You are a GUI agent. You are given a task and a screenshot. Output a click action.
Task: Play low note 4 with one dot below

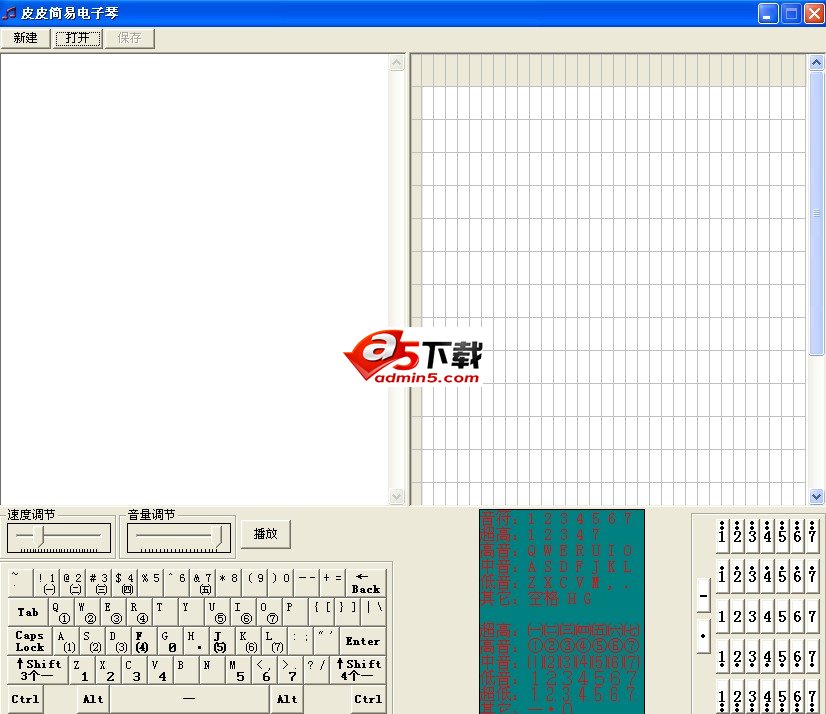pos(768,657)
